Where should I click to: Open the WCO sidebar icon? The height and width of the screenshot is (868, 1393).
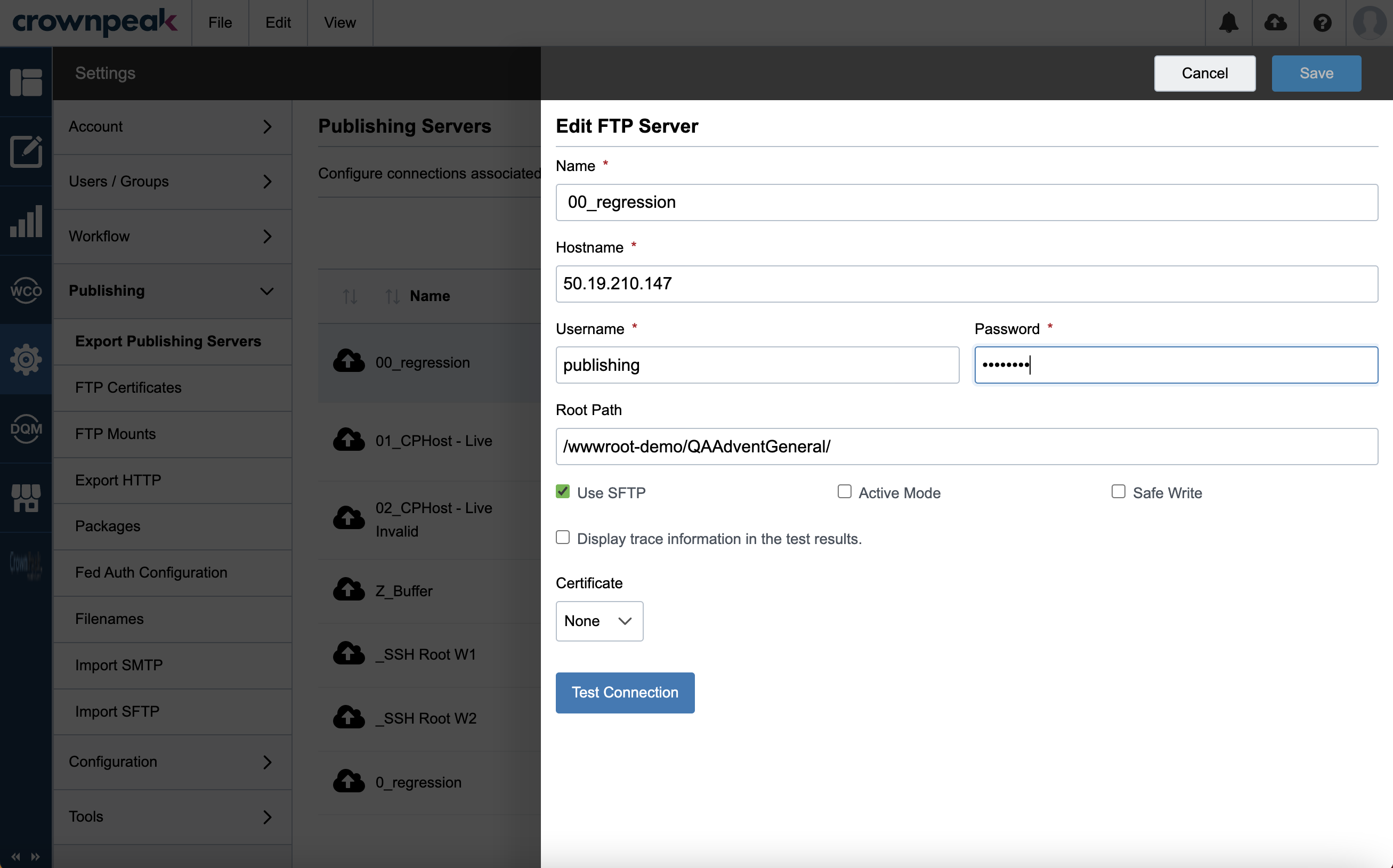click(26, 290)
